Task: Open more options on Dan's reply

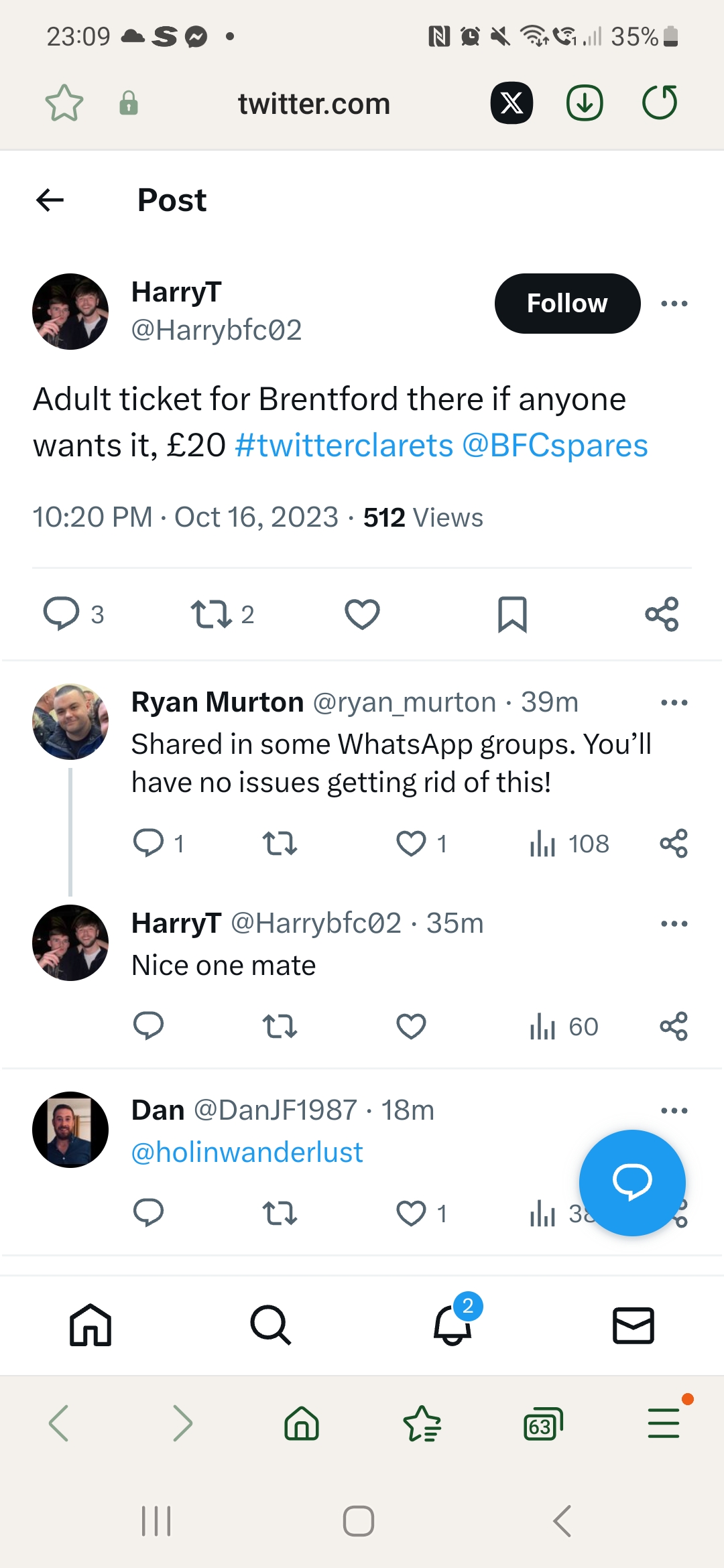Action: [674, 1111]
